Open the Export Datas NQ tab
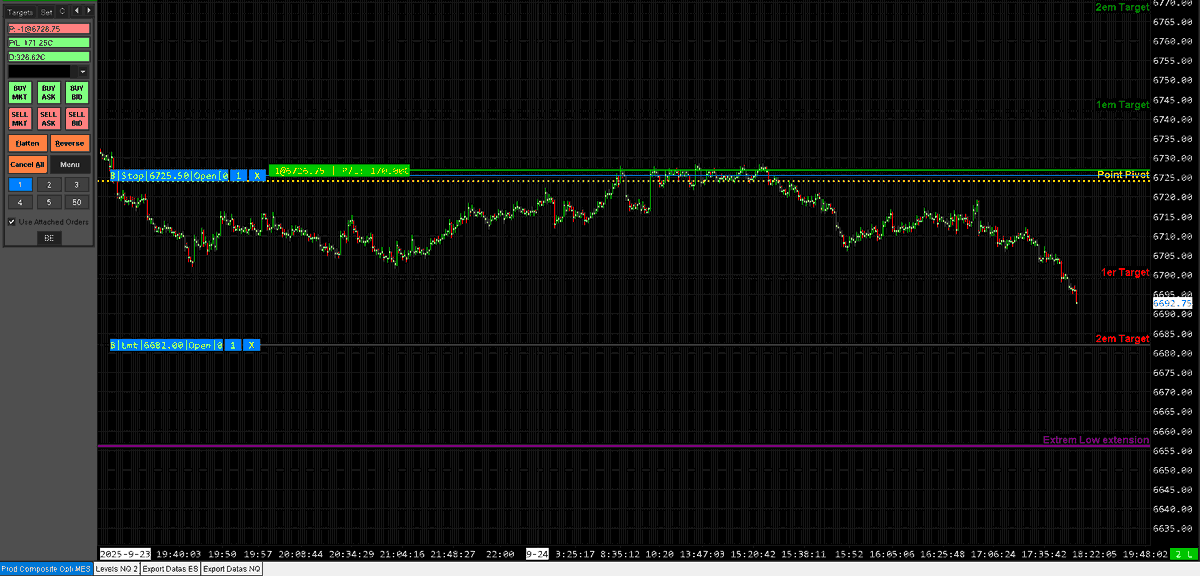 (232, 569)
